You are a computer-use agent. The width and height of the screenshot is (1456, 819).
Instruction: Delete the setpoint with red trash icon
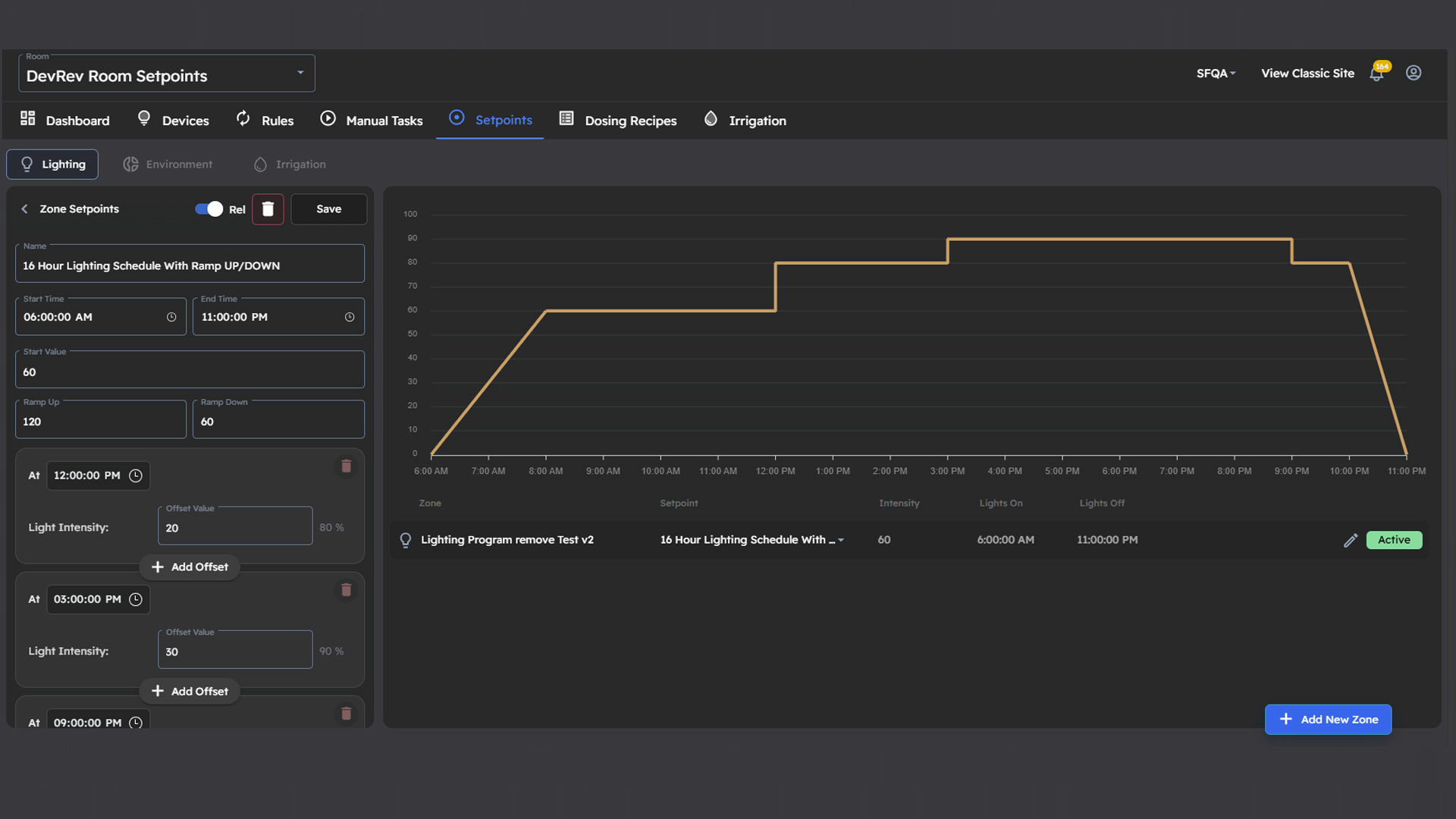[x=268, y=209]
